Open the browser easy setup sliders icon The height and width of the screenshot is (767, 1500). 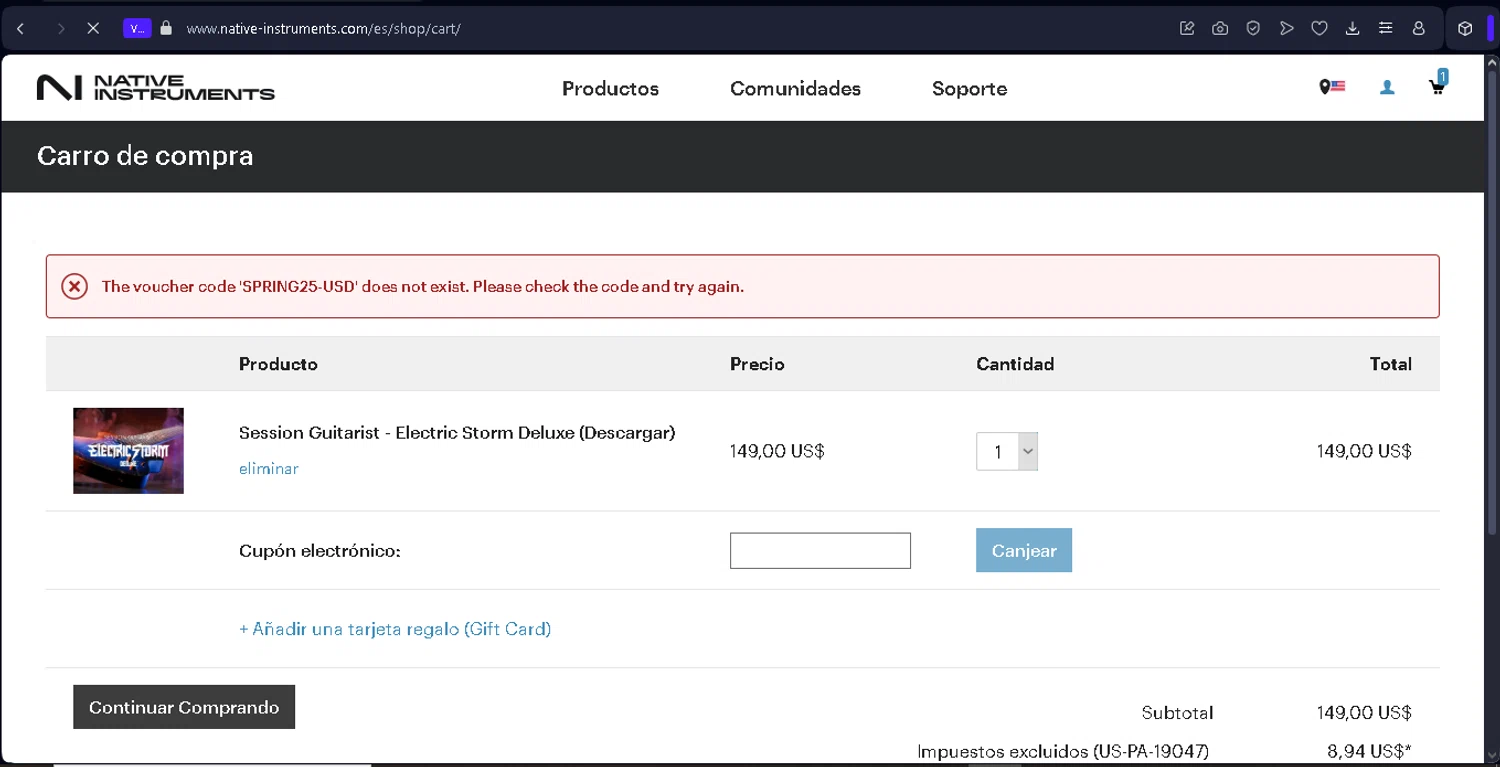click(x=1385, y=28)
